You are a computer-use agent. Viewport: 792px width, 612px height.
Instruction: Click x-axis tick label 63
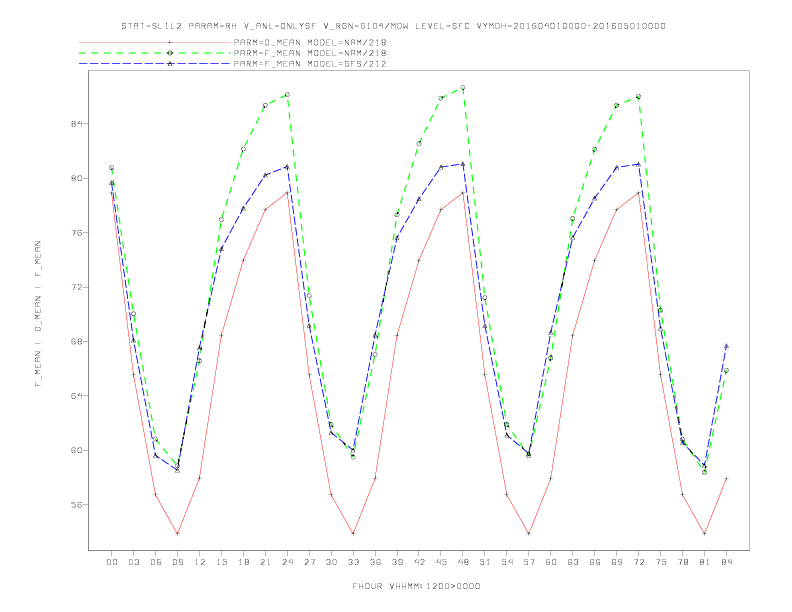click(573, 562)
